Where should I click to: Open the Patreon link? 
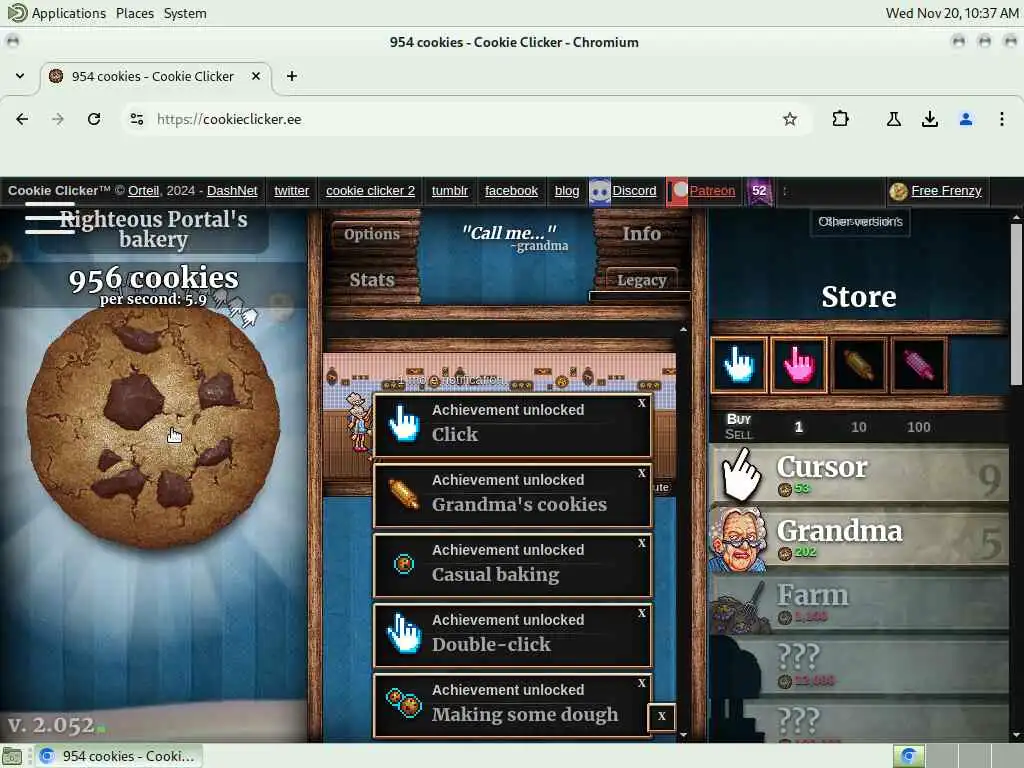tap(712, 191)
